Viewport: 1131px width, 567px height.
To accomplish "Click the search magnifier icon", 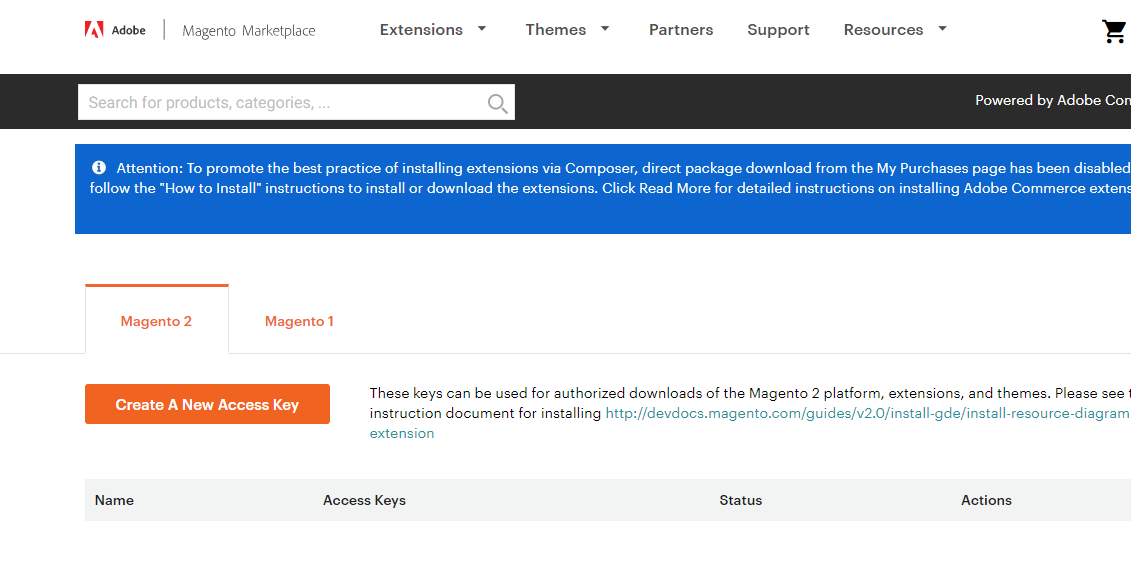I will point(497,103).
